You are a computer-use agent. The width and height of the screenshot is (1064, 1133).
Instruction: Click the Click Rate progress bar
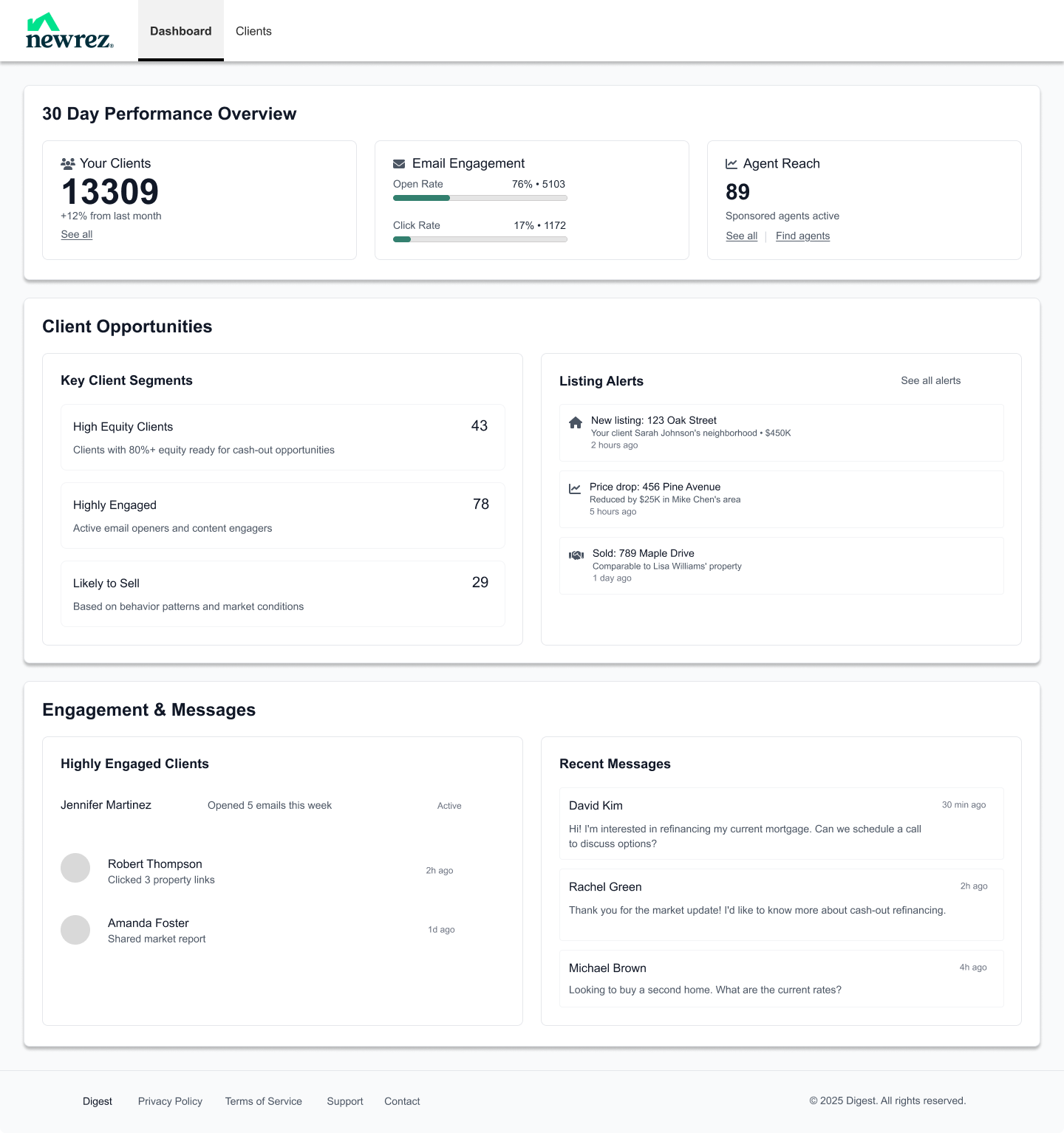480,239
